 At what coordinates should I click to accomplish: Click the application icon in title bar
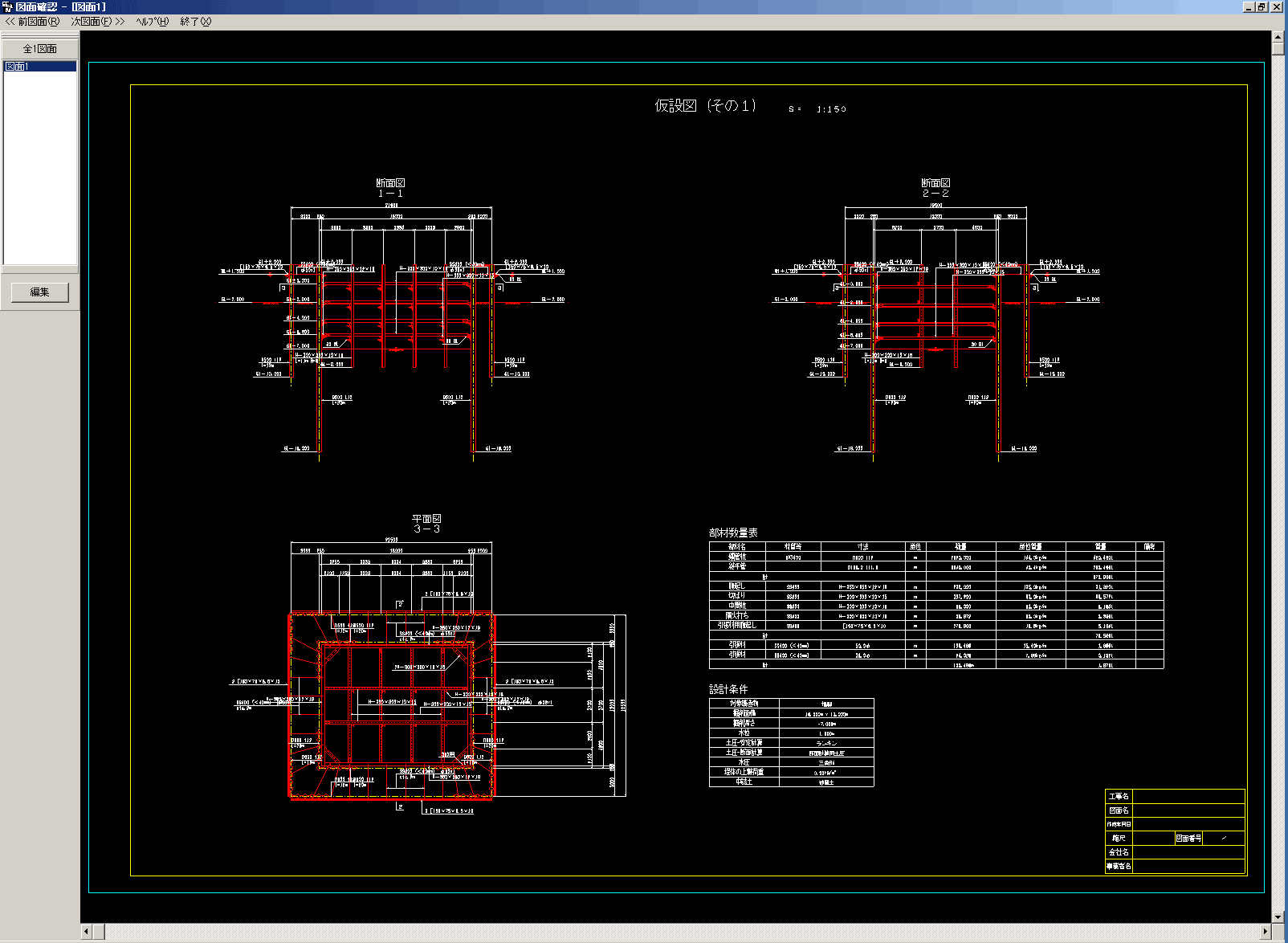coord(7,6)
